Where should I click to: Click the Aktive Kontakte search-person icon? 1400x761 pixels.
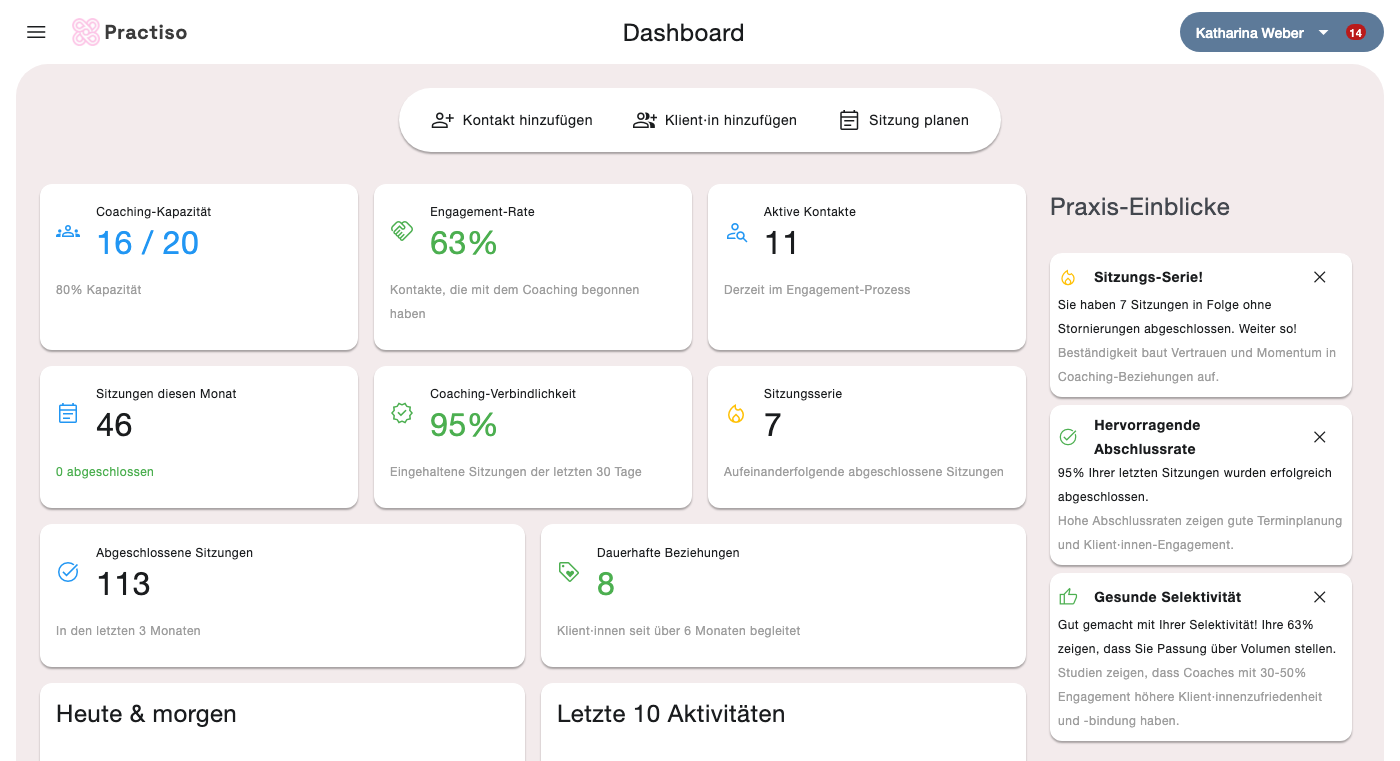[x=736, y=232]
